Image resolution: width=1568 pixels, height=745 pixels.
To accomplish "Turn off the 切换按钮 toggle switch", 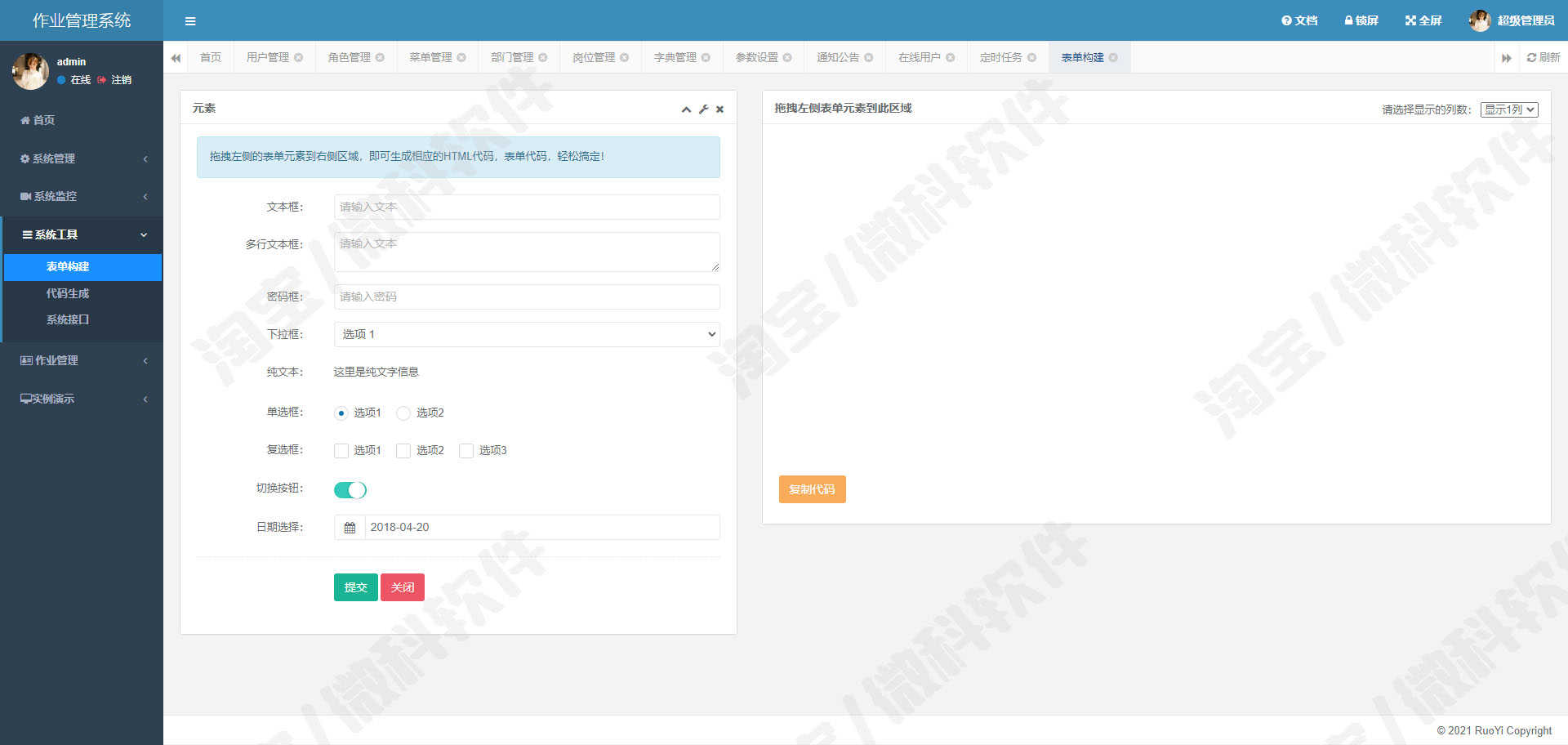I will pos(350,490).
